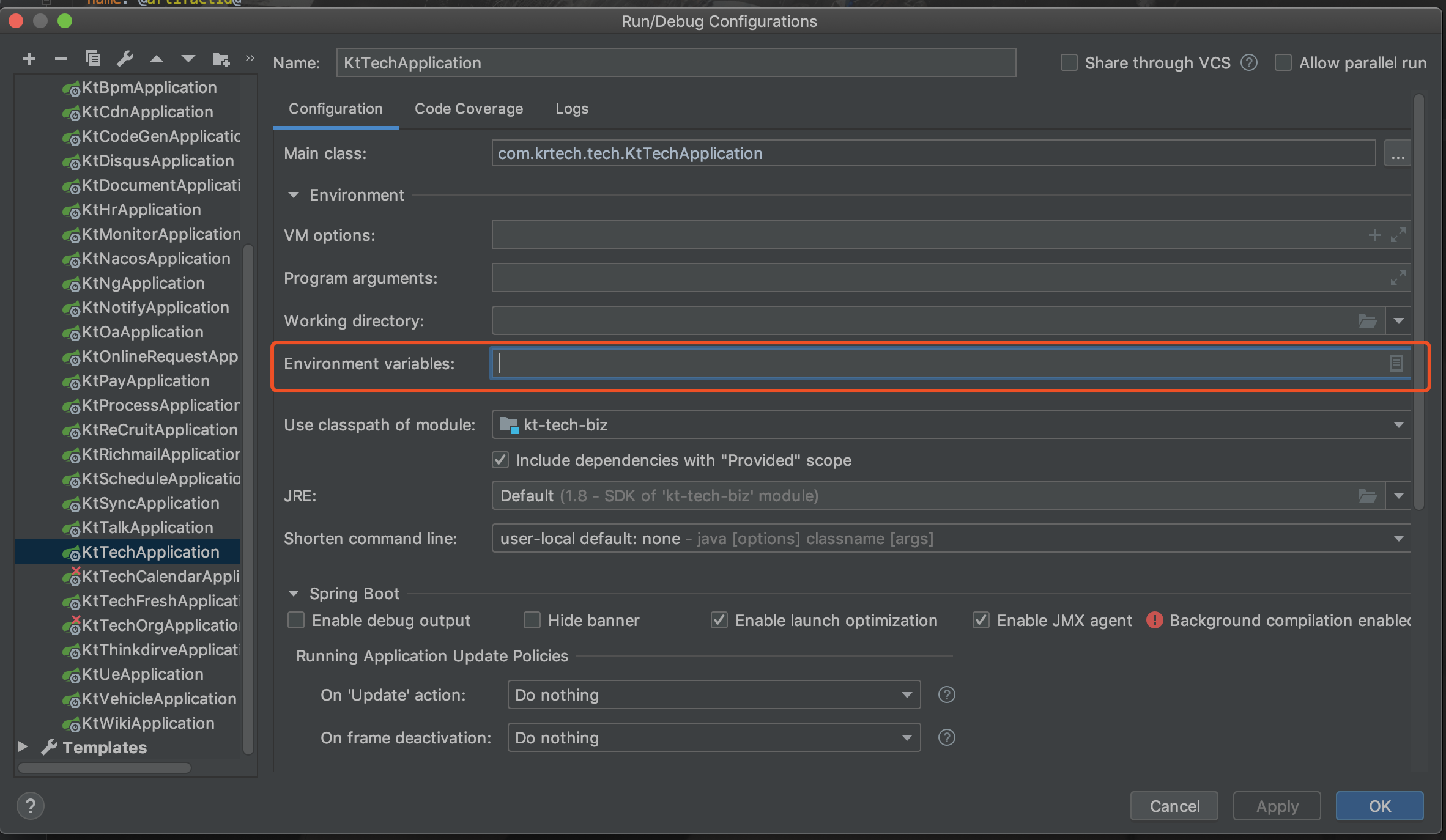Image resolution: width=1446 pixels, height=840 pixels.
Task: Switch to the Logs tab
Action: pyautogui.click(x=572, y=109)
